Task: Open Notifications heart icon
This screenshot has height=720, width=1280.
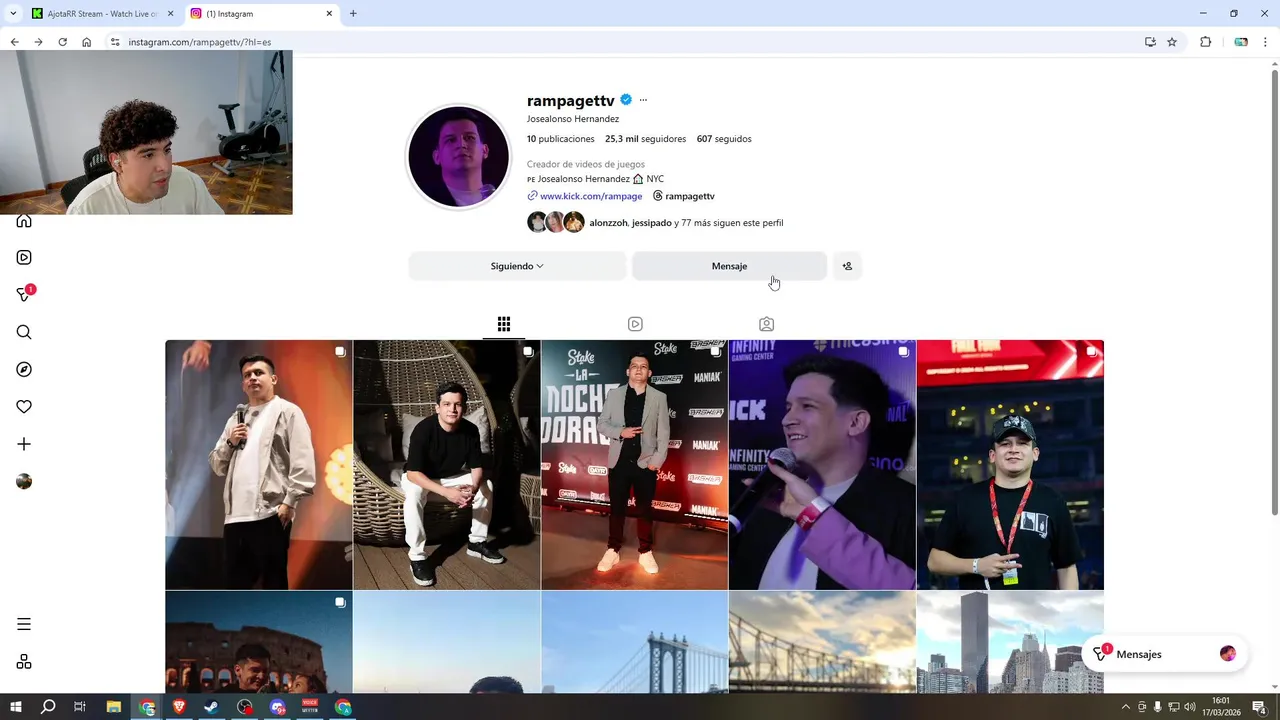Action: pyautogui.click(x=24, y=407)
